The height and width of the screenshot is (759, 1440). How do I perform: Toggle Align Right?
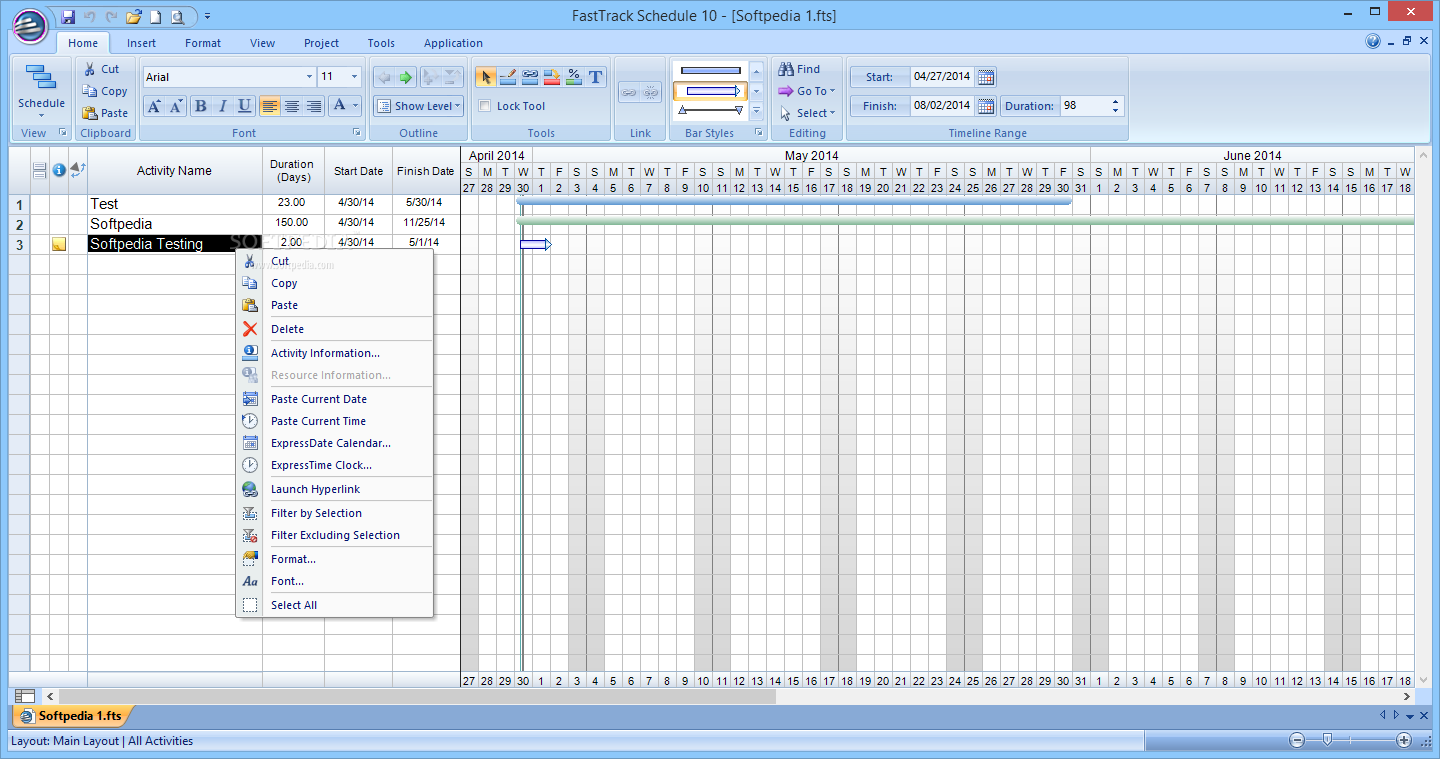(x=314, y=106)
